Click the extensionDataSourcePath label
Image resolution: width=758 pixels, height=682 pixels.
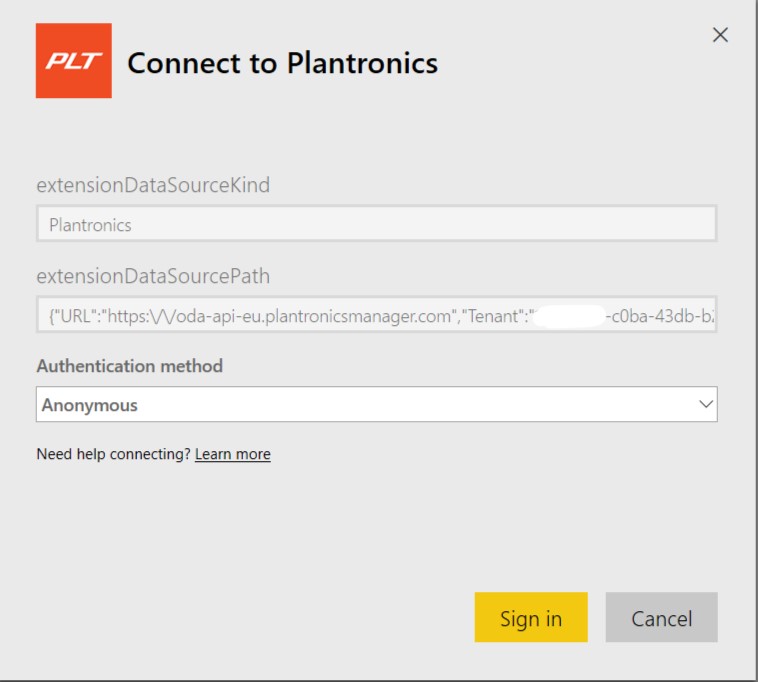click(153, 276)
